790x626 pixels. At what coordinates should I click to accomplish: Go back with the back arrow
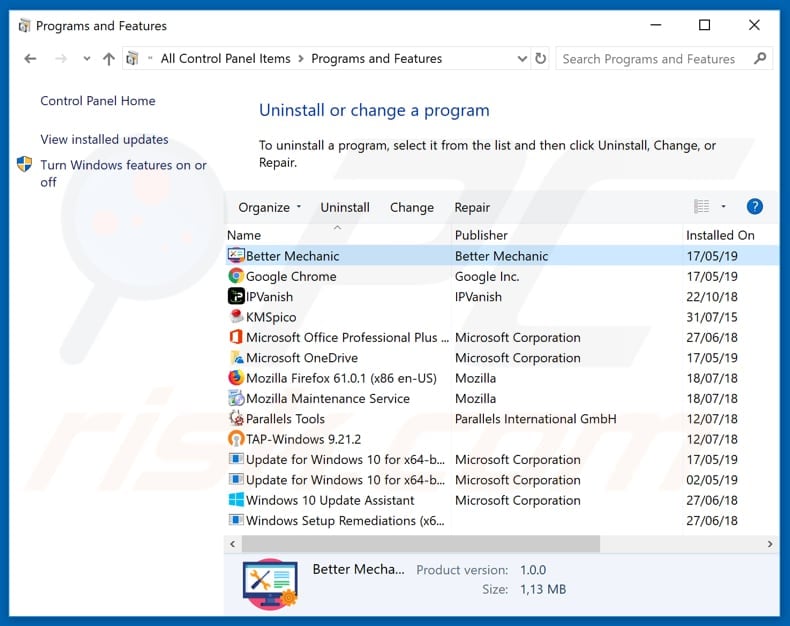(30, 59)
